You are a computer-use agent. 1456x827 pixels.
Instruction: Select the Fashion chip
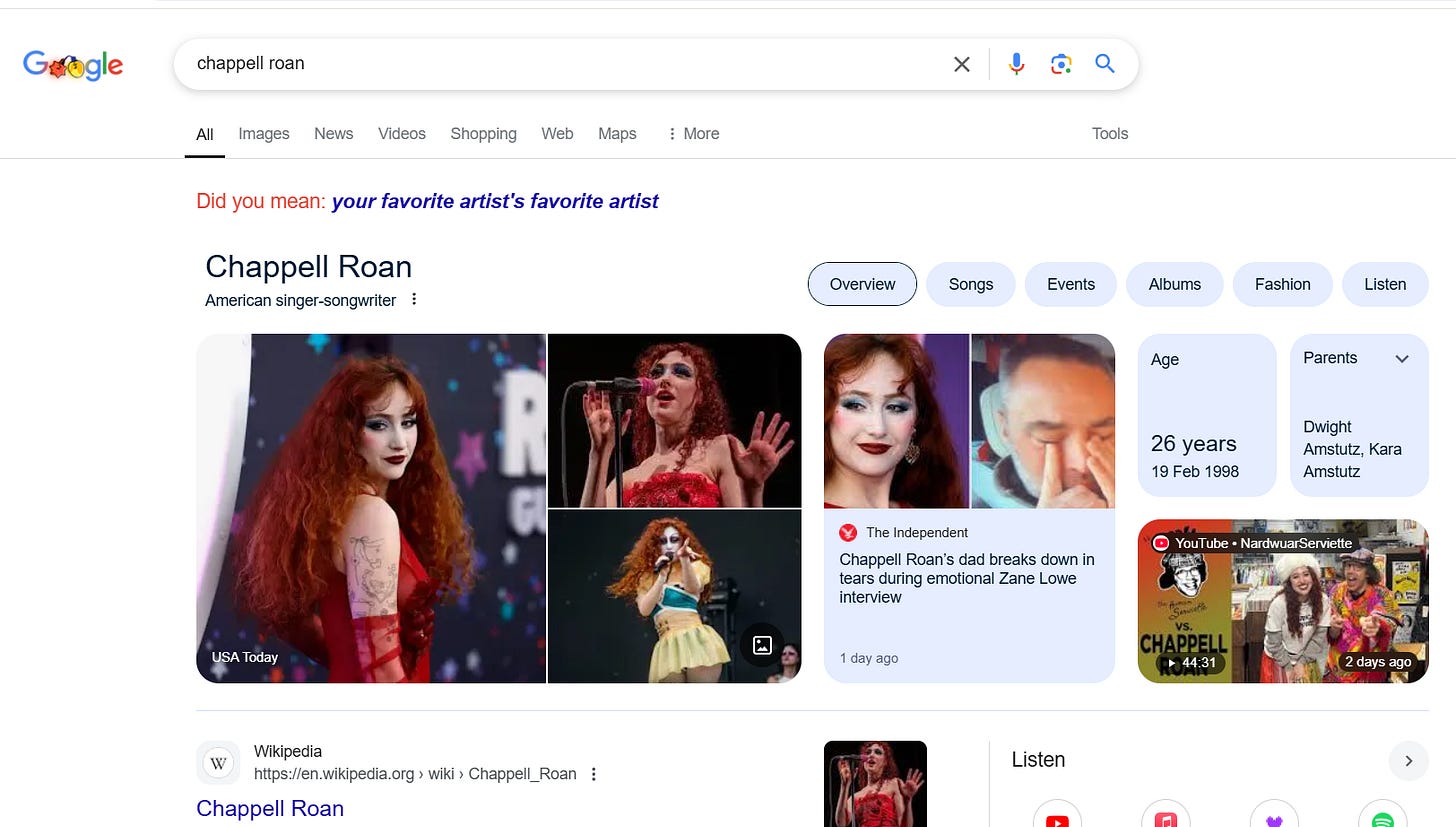pyautogui.click(x=1283, y=284)
